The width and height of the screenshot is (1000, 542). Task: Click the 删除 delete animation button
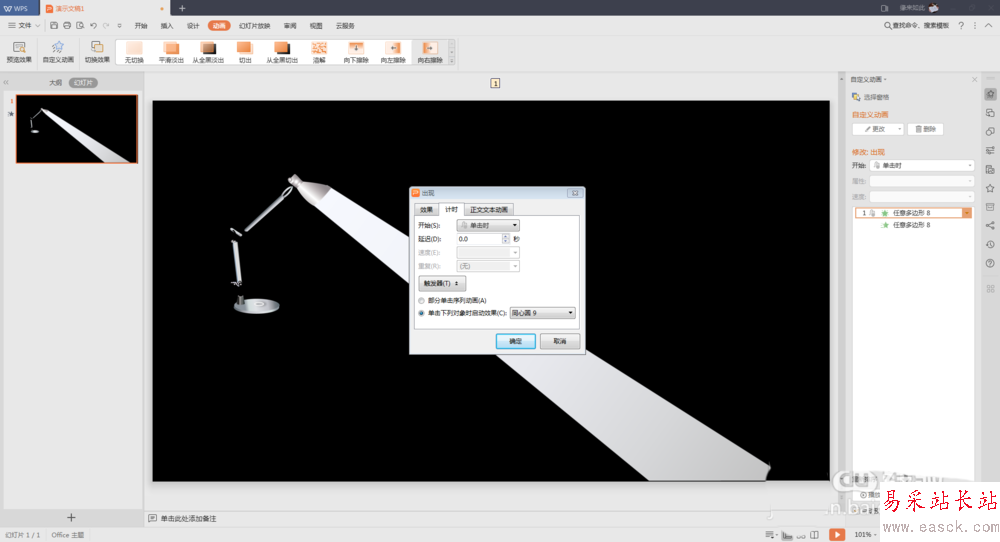tap(925, 129)
